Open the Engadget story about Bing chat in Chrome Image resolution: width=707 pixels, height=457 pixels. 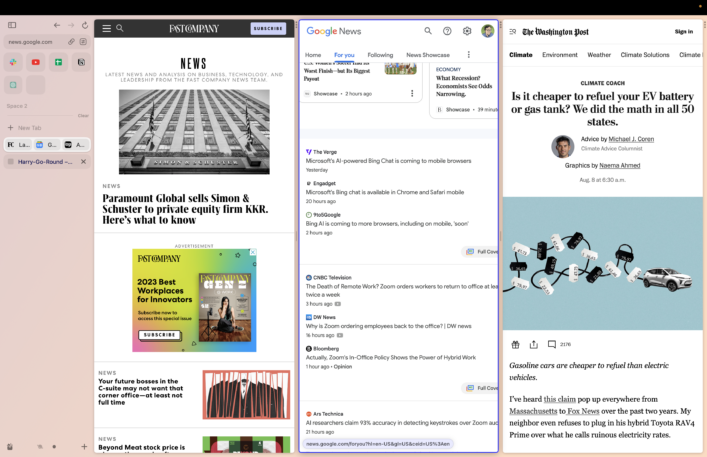pos(385,192)
